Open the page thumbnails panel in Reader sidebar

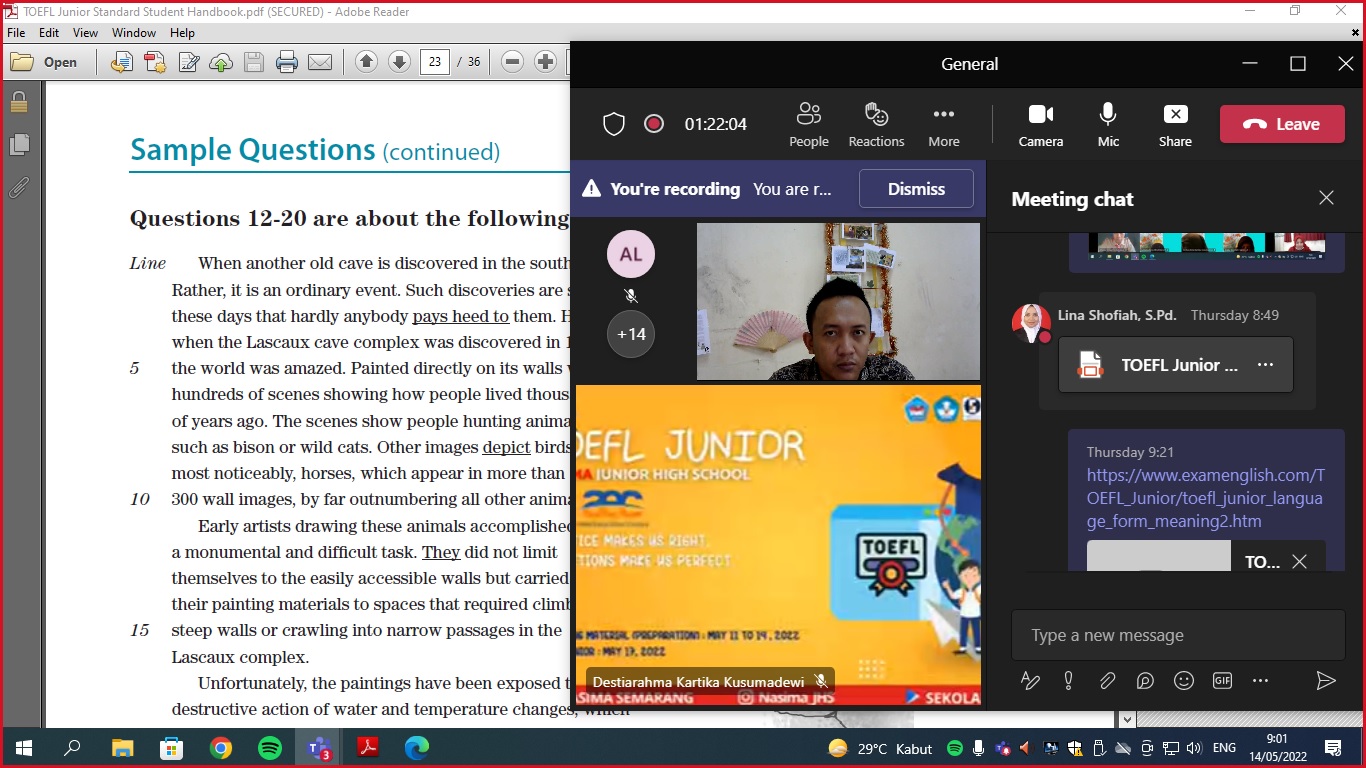click(19, 145)
